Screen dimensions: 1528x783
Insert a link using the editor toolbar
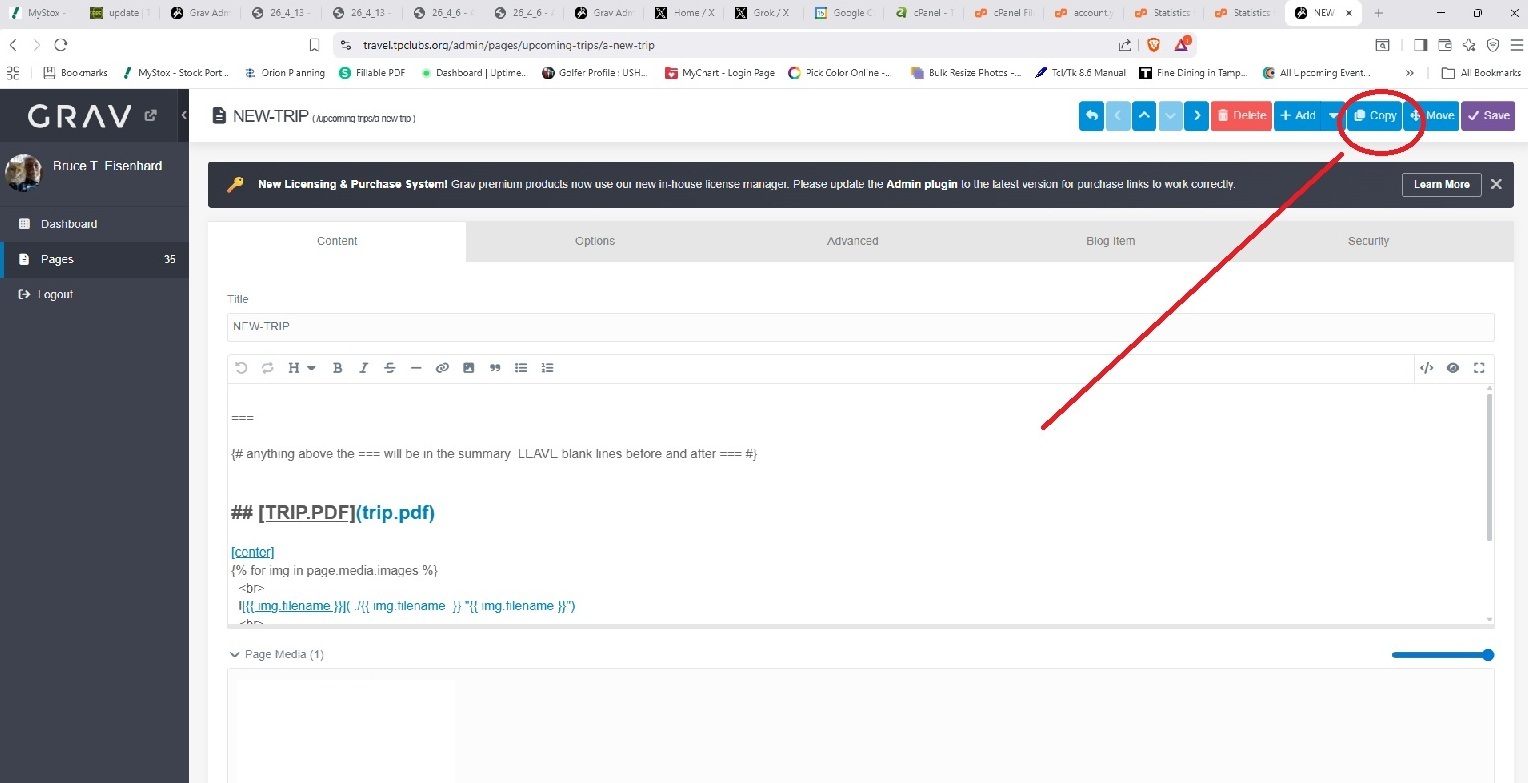point(442,368)
